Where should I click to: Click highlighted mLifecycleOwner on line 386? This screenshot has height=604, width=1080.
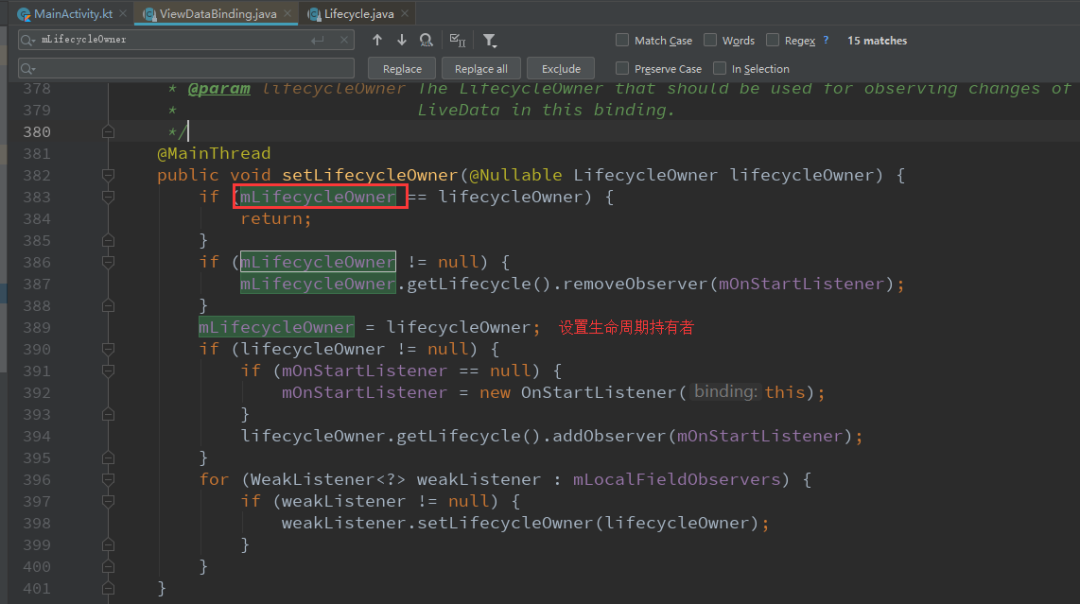(x=318, y=262)
